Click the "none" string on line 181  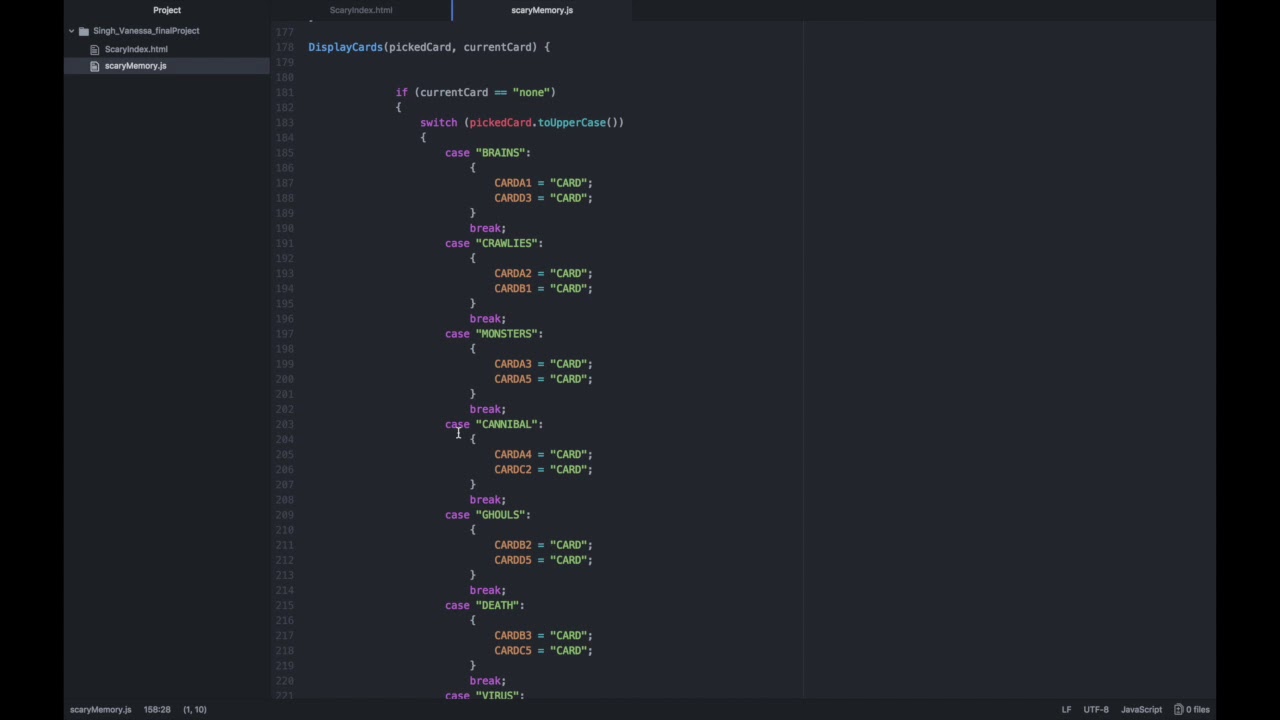[531, 92]
